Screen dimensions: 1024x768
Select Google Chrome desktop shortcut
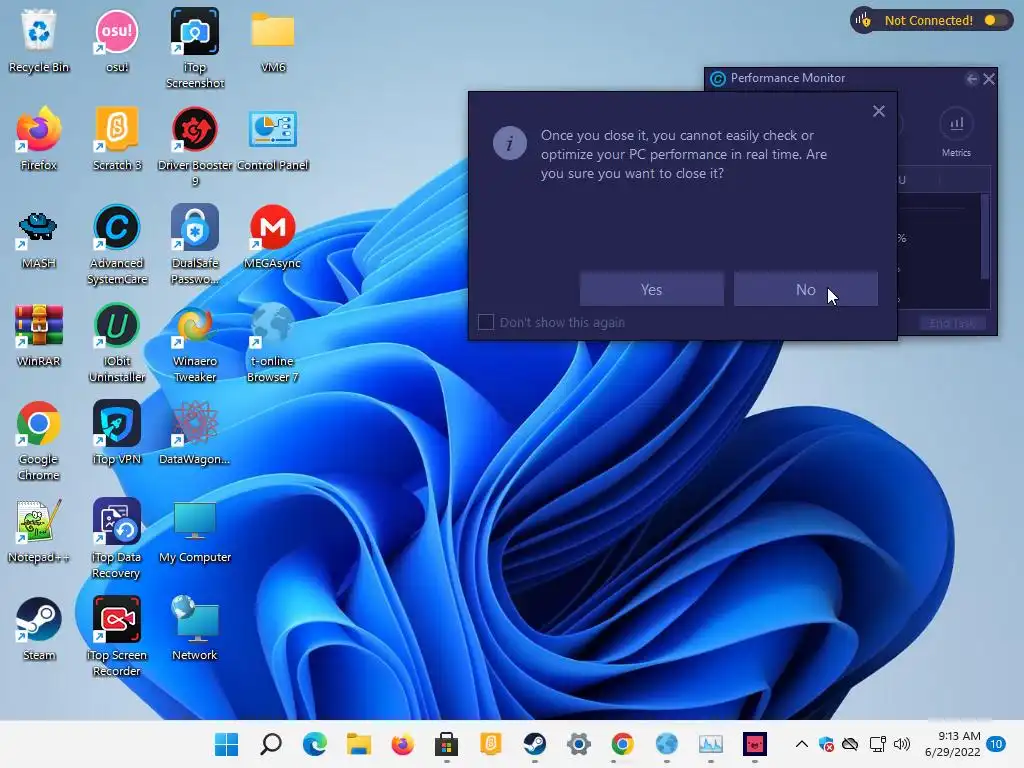pos(39,441)
